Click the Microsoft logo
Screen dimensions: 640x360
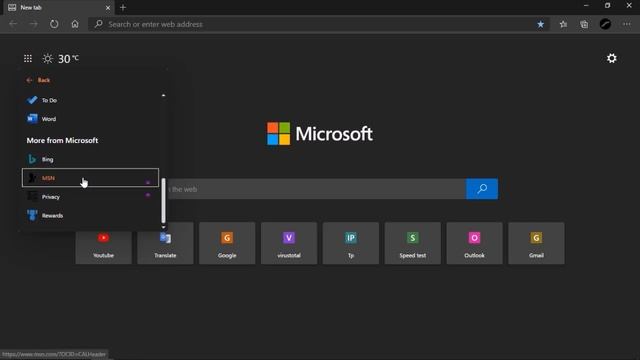coord(320,133)
